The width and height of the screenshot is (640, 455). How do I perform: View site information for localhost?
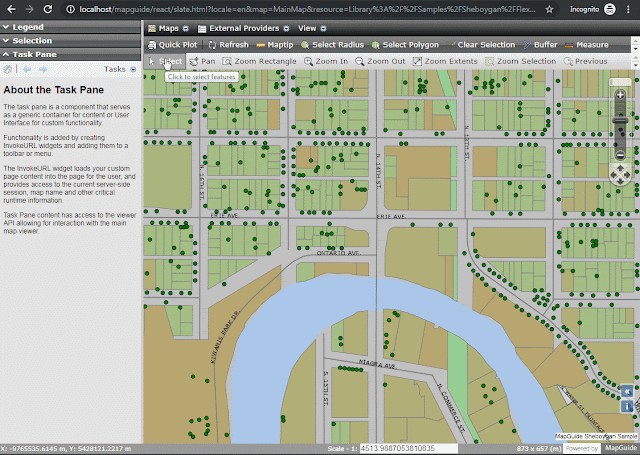coord(70,9)
